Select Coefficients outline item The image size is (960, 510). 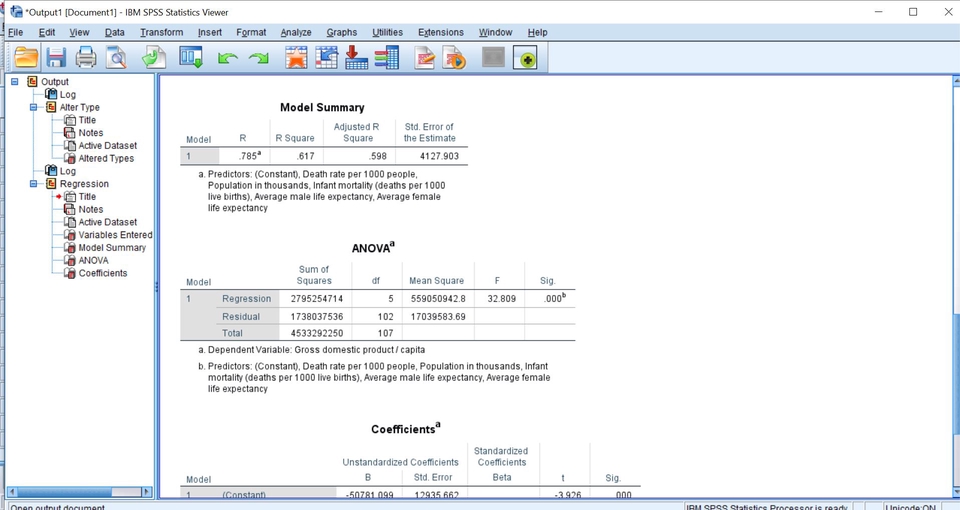tap(103, 273)
